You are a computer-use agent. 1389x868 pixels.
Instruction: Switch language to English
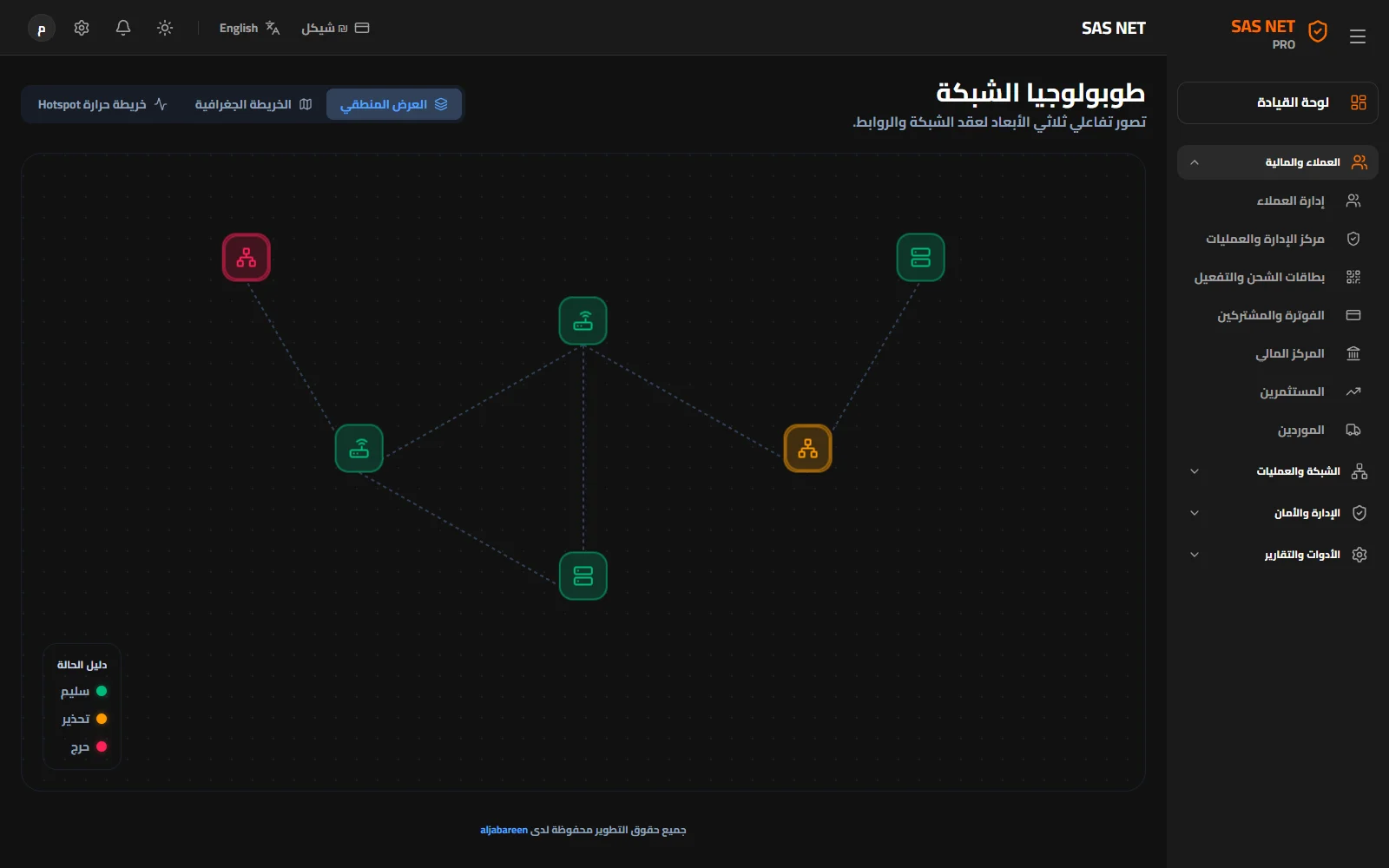tap(249, 28)
